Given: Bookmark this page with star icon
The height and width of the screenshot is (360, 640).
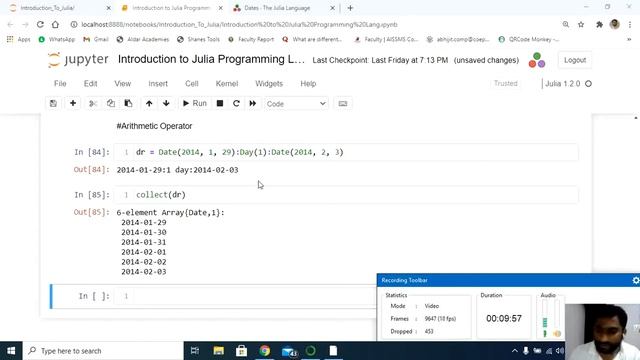Looking at the screenshot, I should (x=581, y=24).
